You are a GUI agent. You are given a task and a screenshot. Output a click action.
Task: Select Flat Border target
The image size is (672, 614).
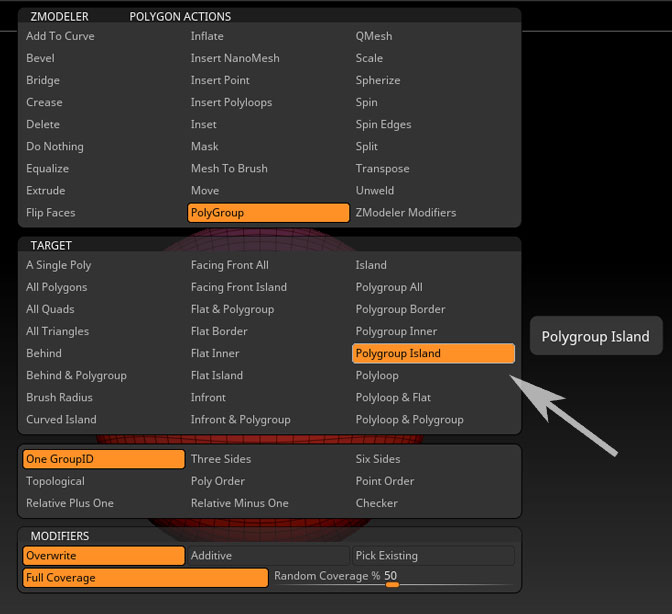(219, 331)
